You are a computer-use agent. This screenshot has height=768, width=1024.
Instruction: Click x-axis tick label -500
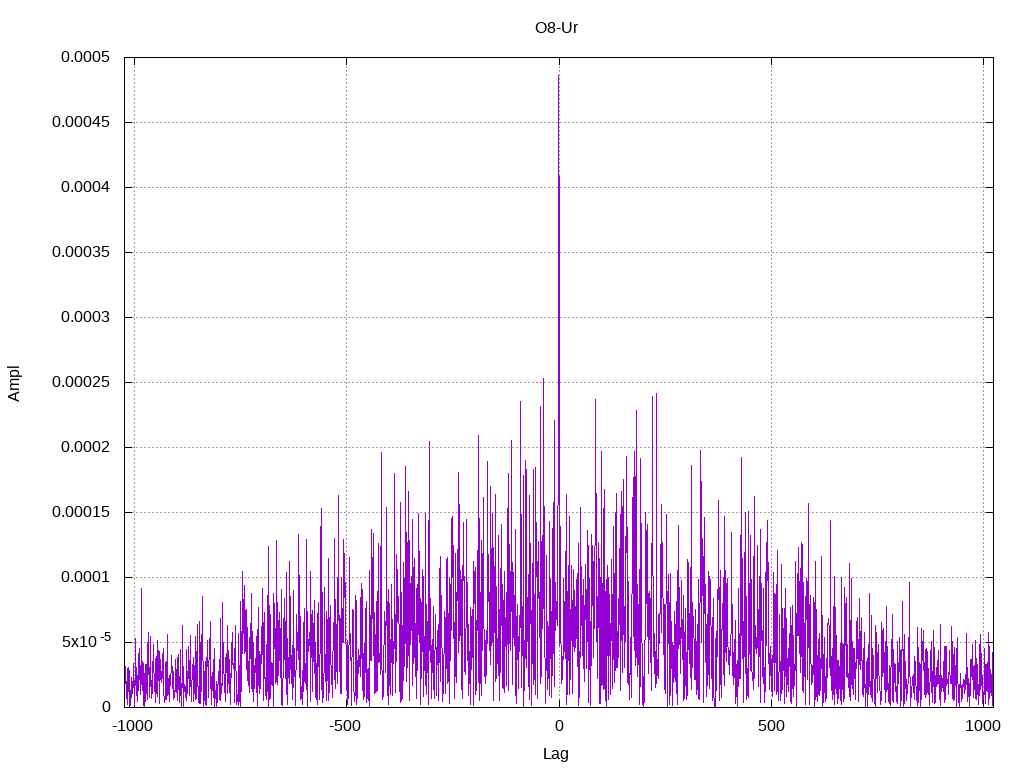coord(345,726)
